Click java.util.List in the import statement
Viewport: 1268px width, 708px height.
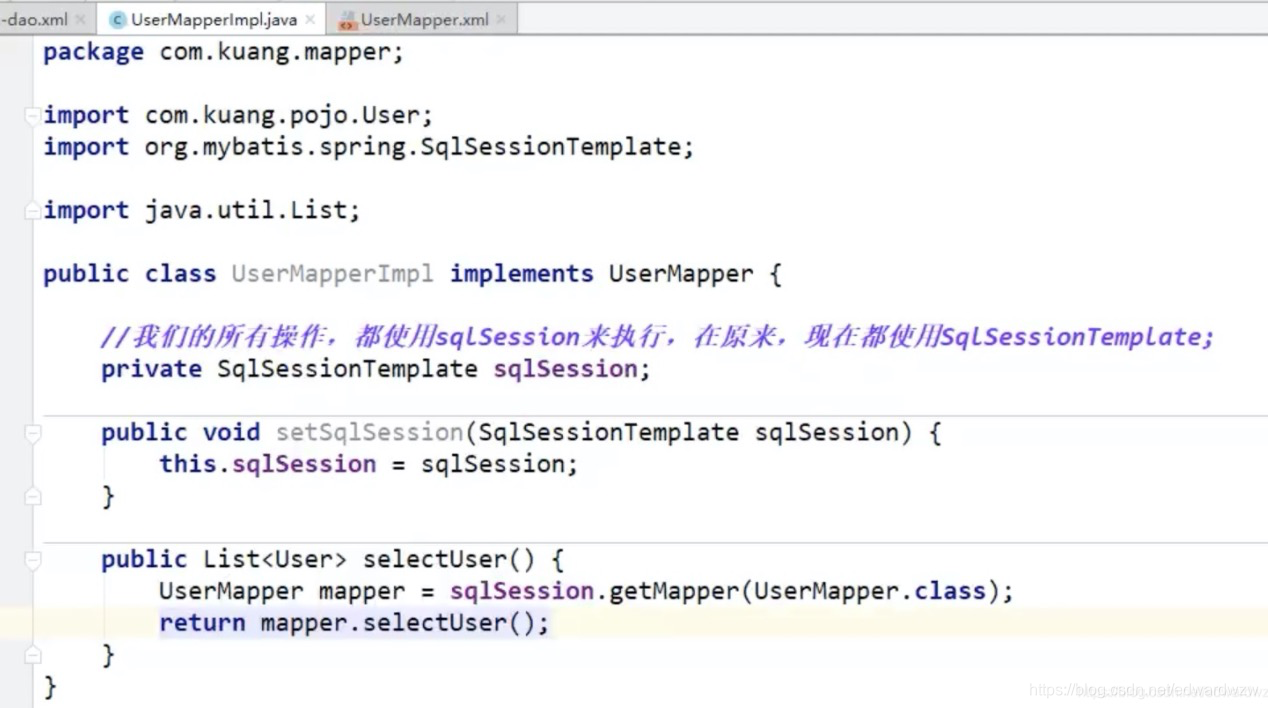[245, 210]
